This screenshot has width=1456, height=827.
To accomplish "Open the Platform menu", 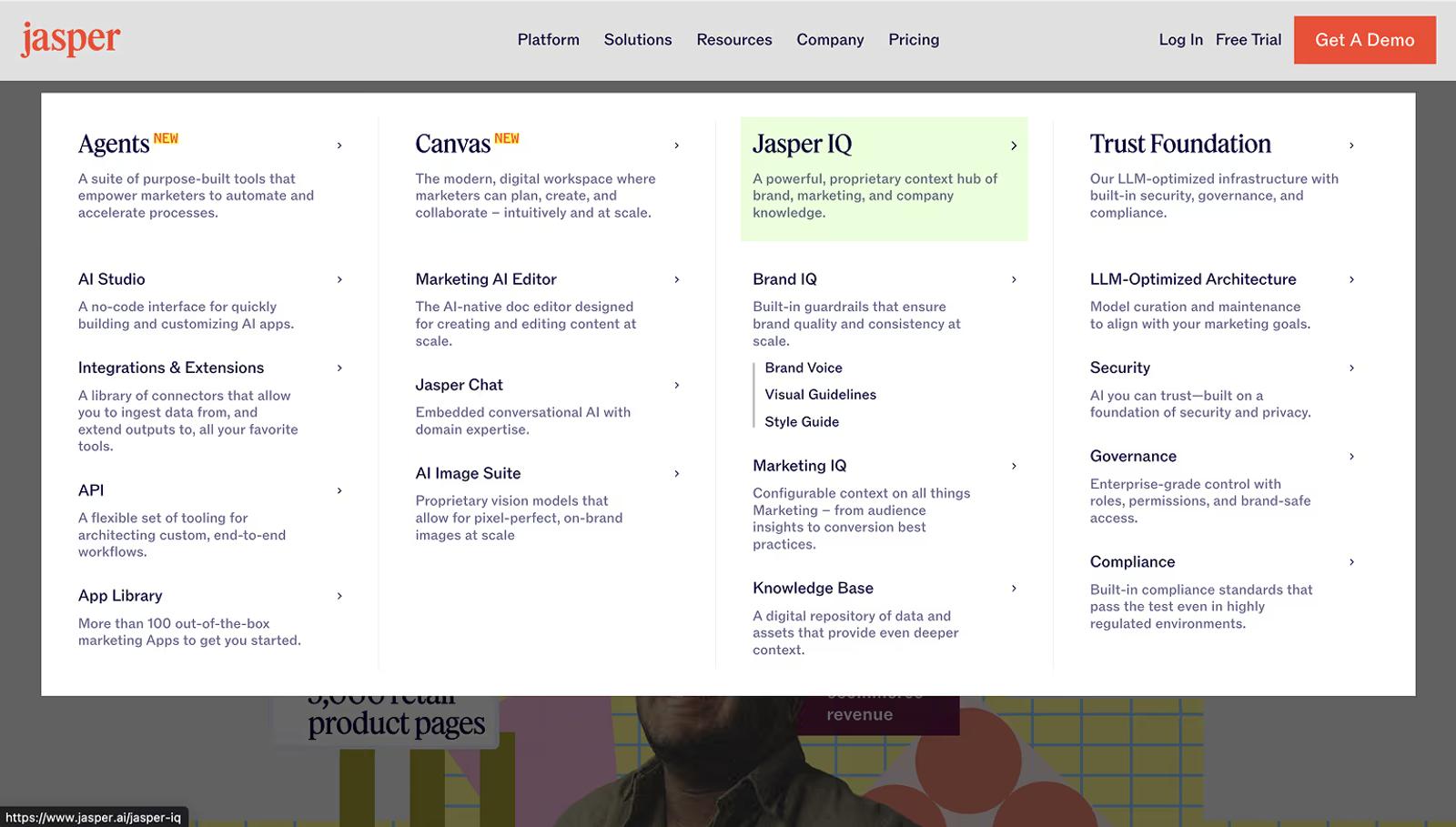I will tap(548, 40).
